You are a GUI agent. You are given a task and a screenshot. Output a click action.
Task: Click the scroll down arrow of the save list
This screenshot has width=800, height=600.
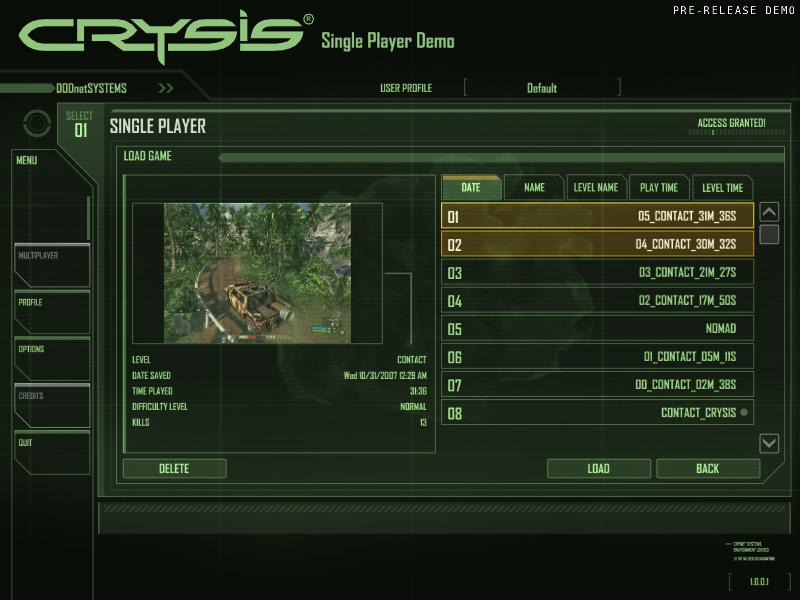tap(769, 443)
